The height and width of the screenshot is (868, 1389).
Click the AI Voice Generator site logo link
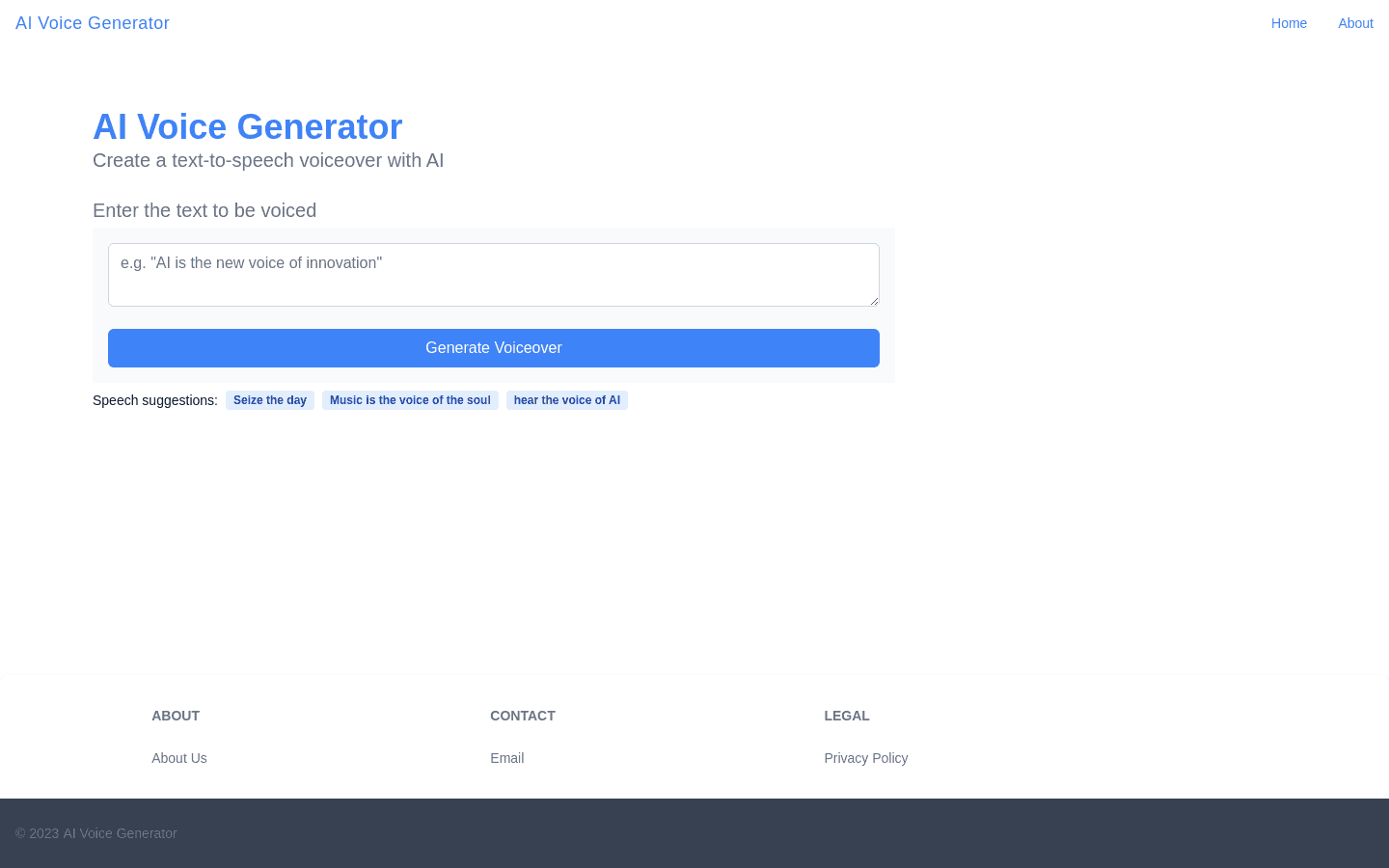93,23
